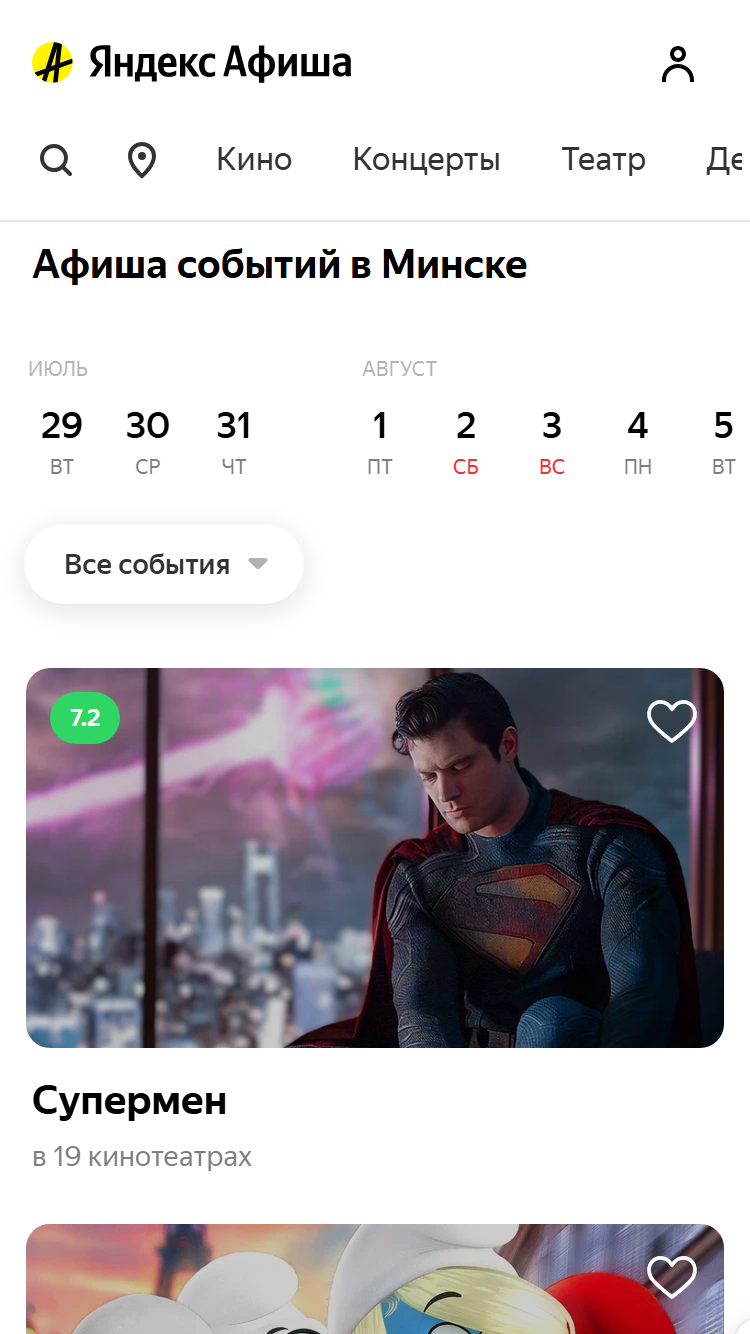This screenshot has height=1334, width=750.
Task: Choose July 31 Thursday date
Action: coord(233,442)
